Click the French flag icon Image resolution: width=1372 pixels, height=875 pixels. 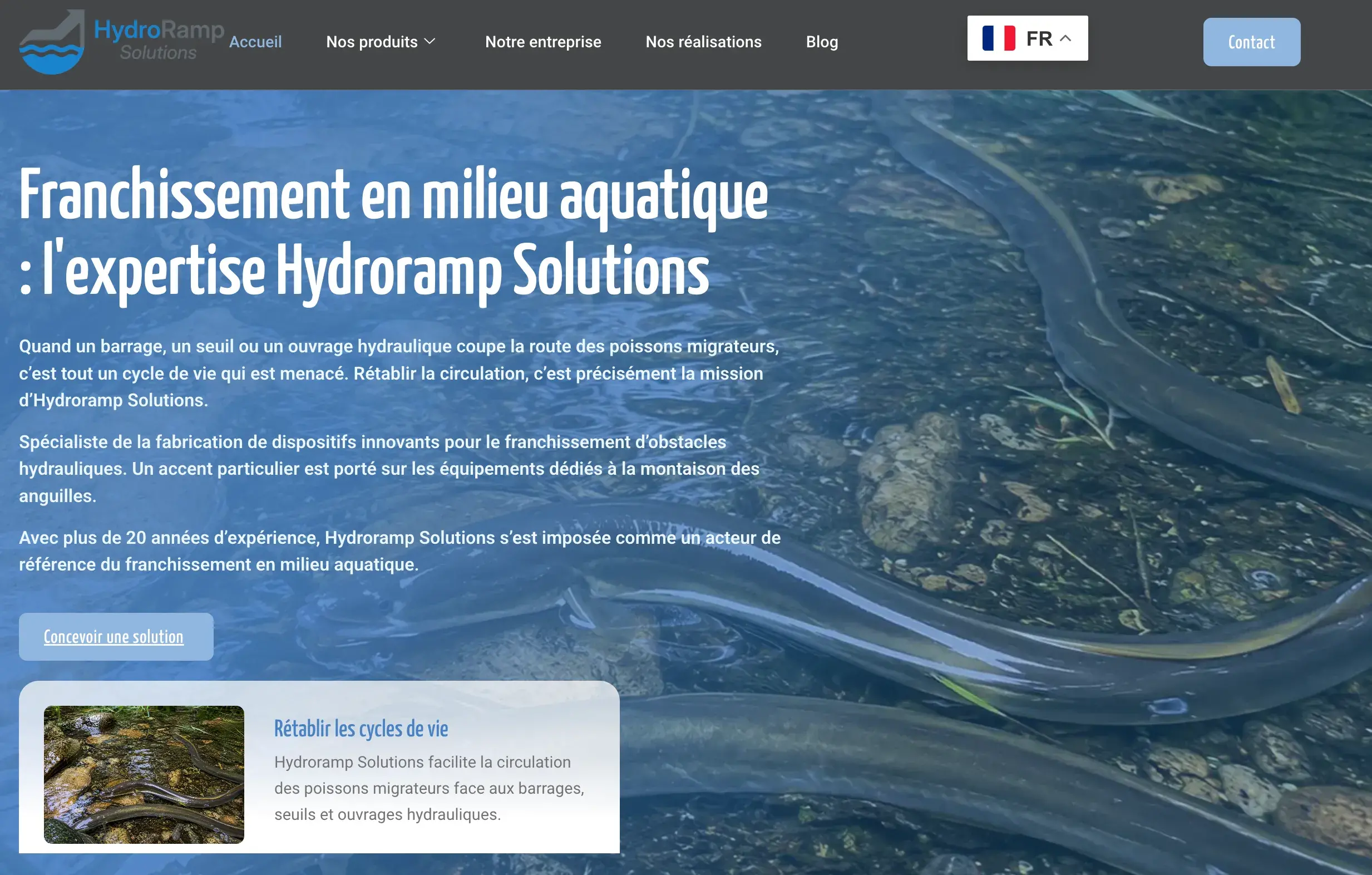pyautogui.click(x=998, y=38)
